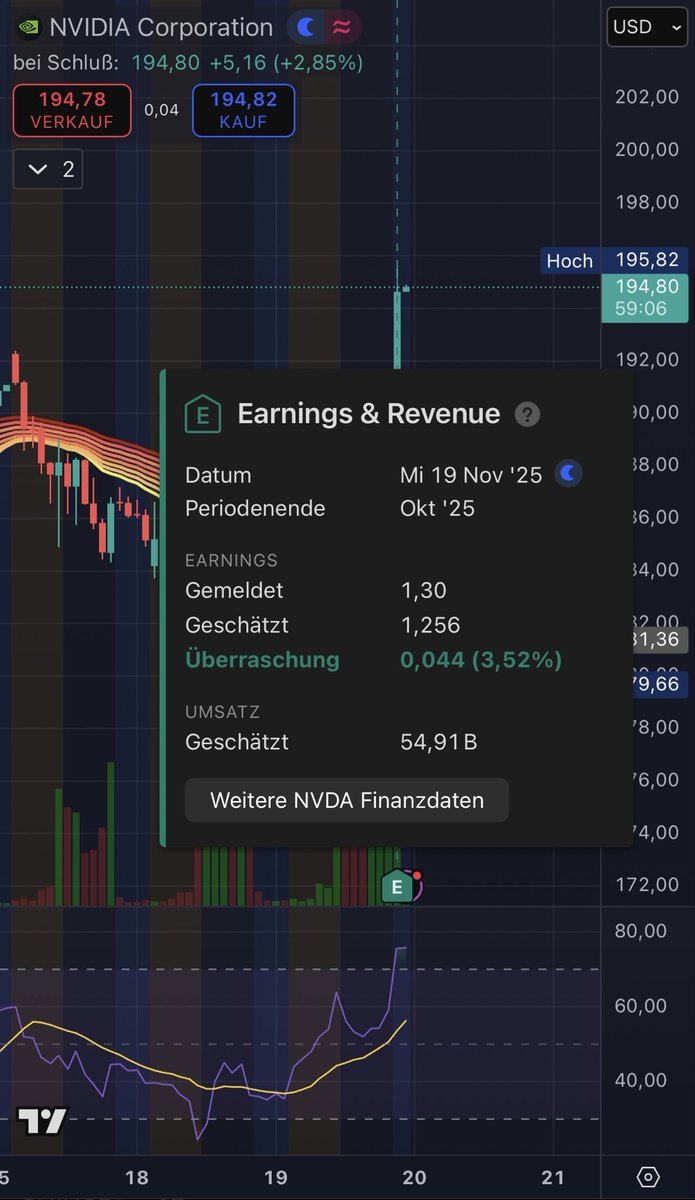Open the USD currency dropdown
This screenshot has width=695, height=1200.
(x=647, y=27)
